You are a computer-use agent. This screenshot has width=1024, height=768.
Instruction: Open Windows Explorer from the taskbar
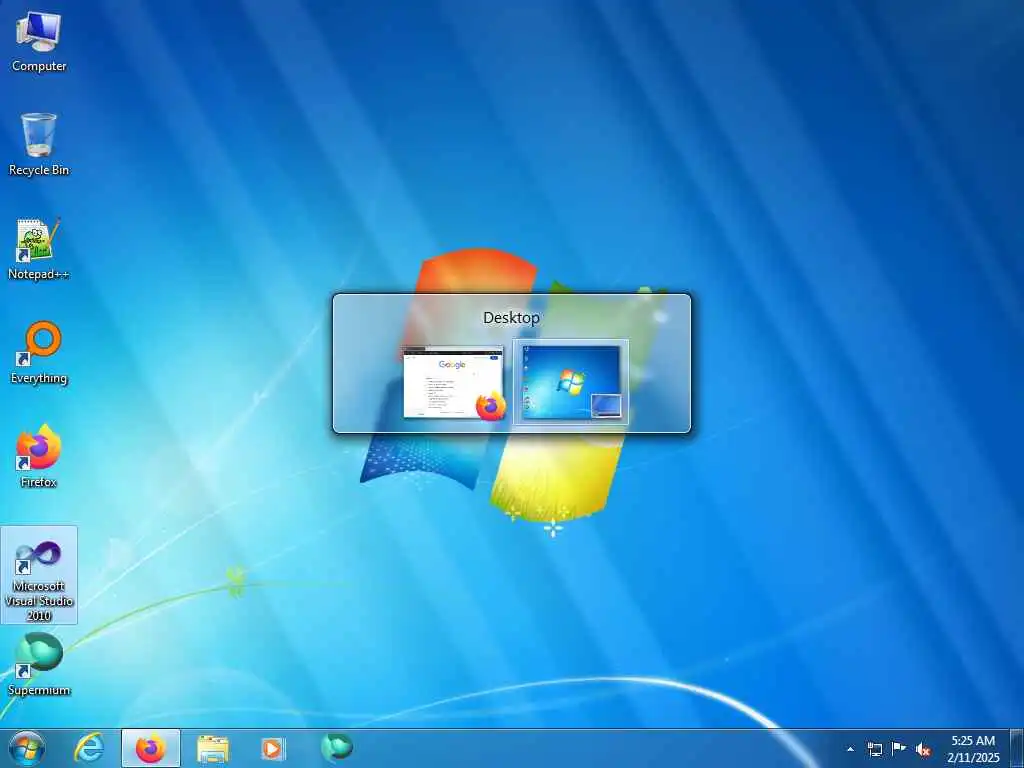pos(213,748)
